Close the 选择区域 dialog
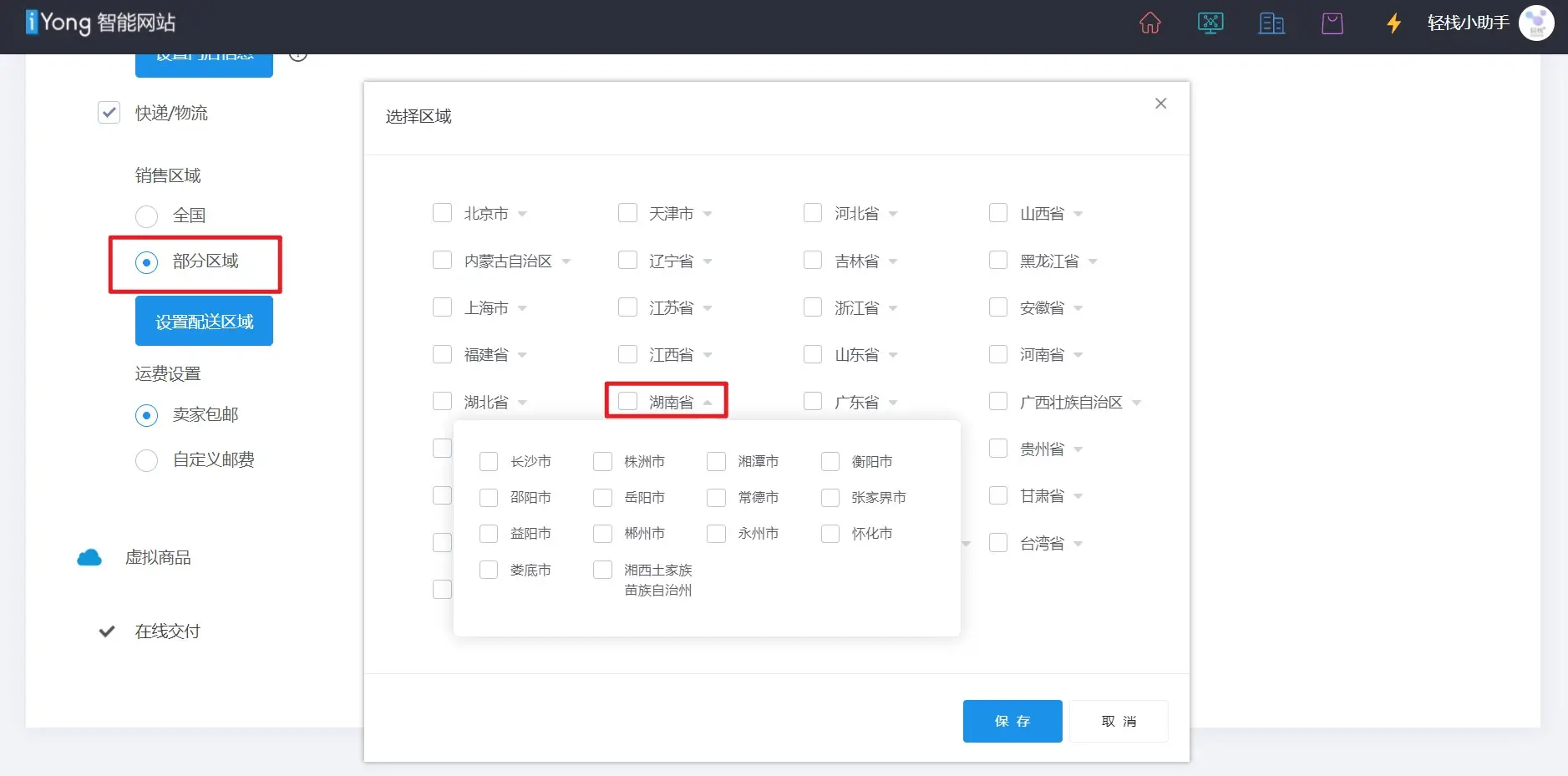 [1160, 104]
